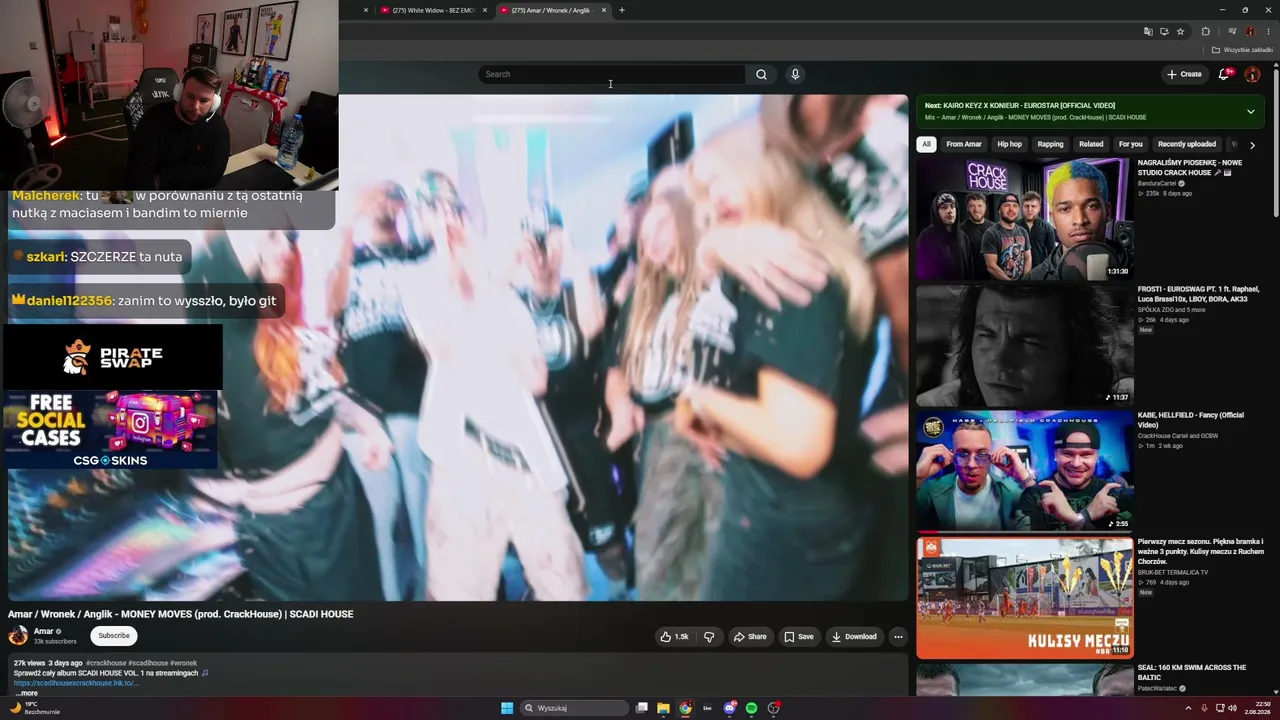Viewport: 1280px width, 720px height.
Task: Close the Amar / Wronek / Anglik tab
Action: 604,10
